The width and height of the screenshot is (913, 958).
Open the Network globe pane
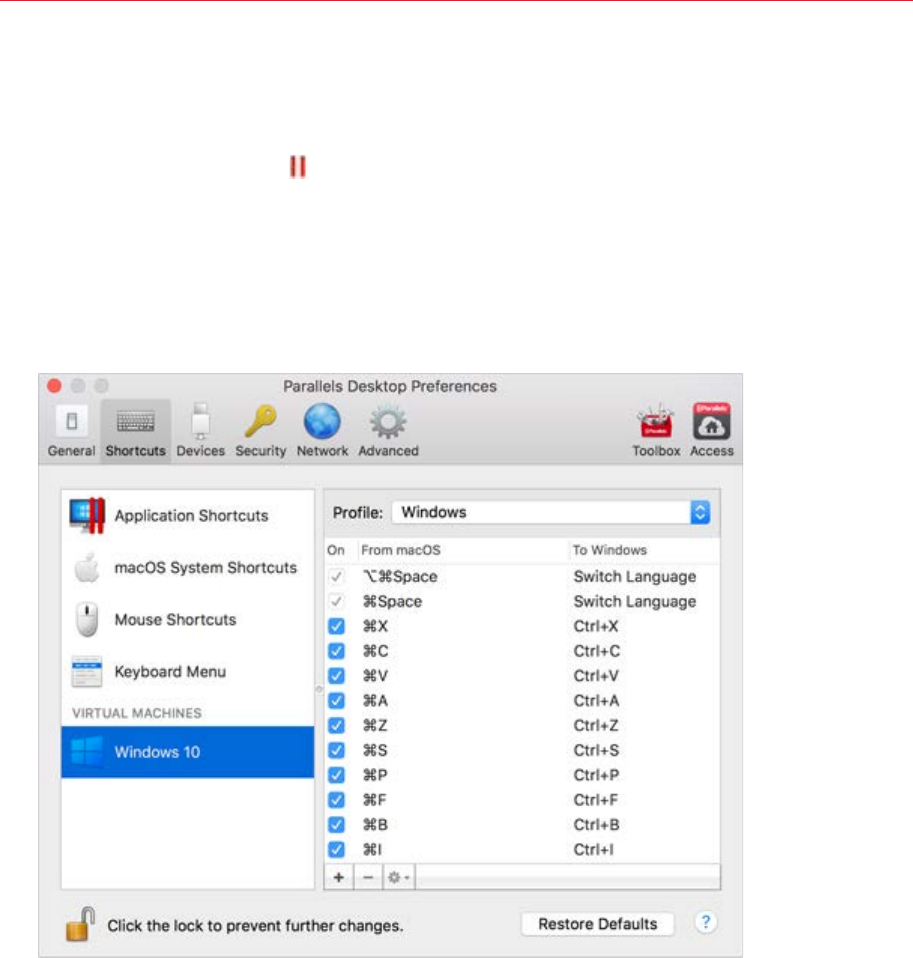322,431
